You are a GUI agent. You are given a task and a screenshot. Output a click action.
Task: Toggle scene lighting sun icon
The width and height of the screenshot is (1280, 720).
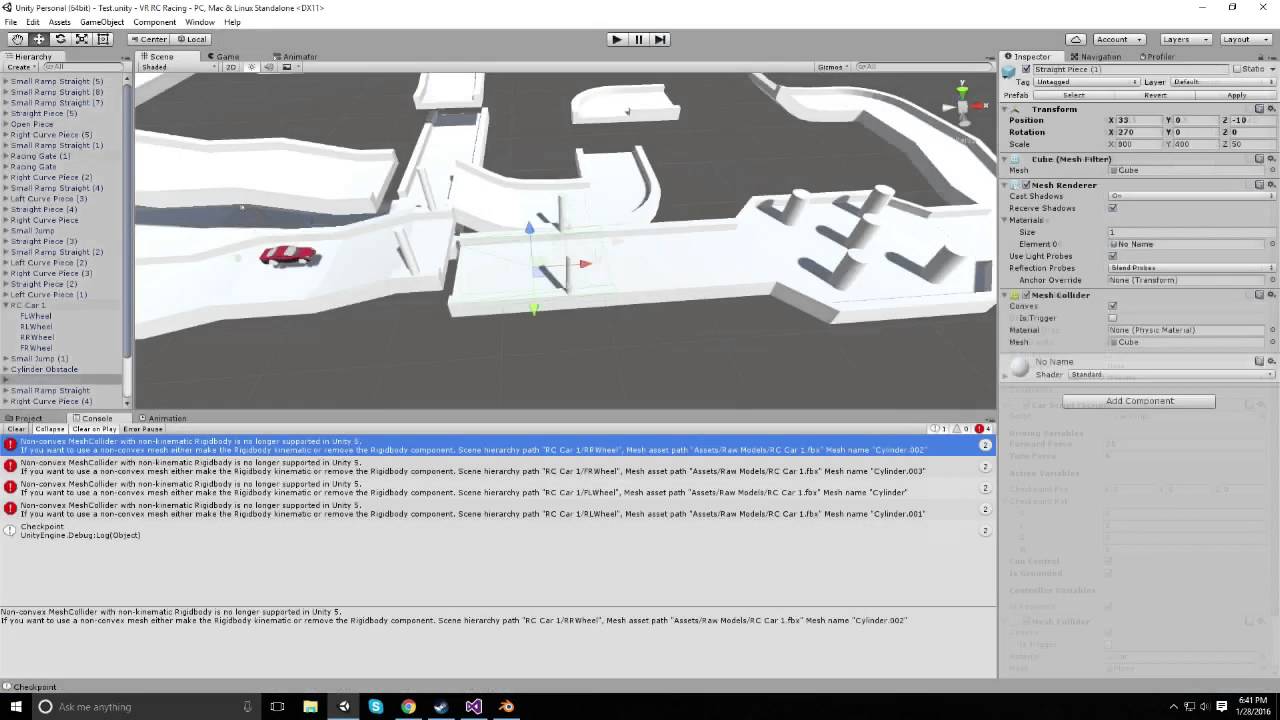[x=252, y=67]
